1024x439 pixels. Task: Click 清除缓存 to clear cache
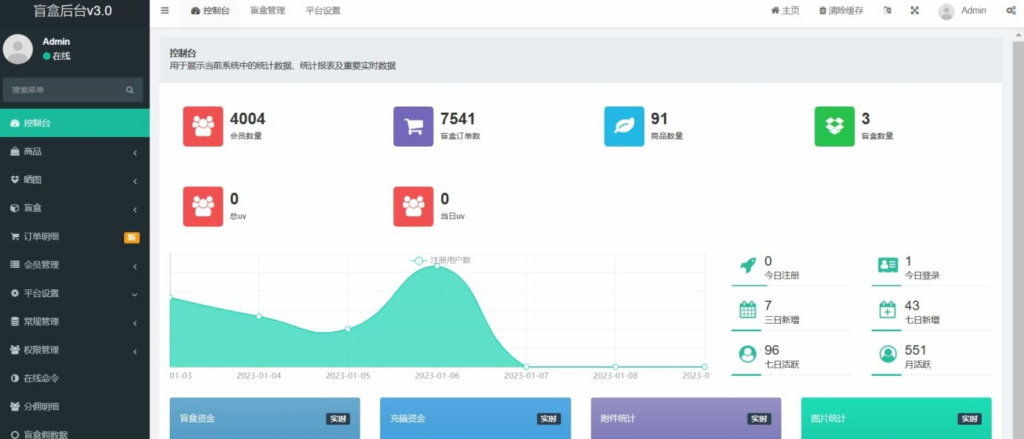[841, 11]
